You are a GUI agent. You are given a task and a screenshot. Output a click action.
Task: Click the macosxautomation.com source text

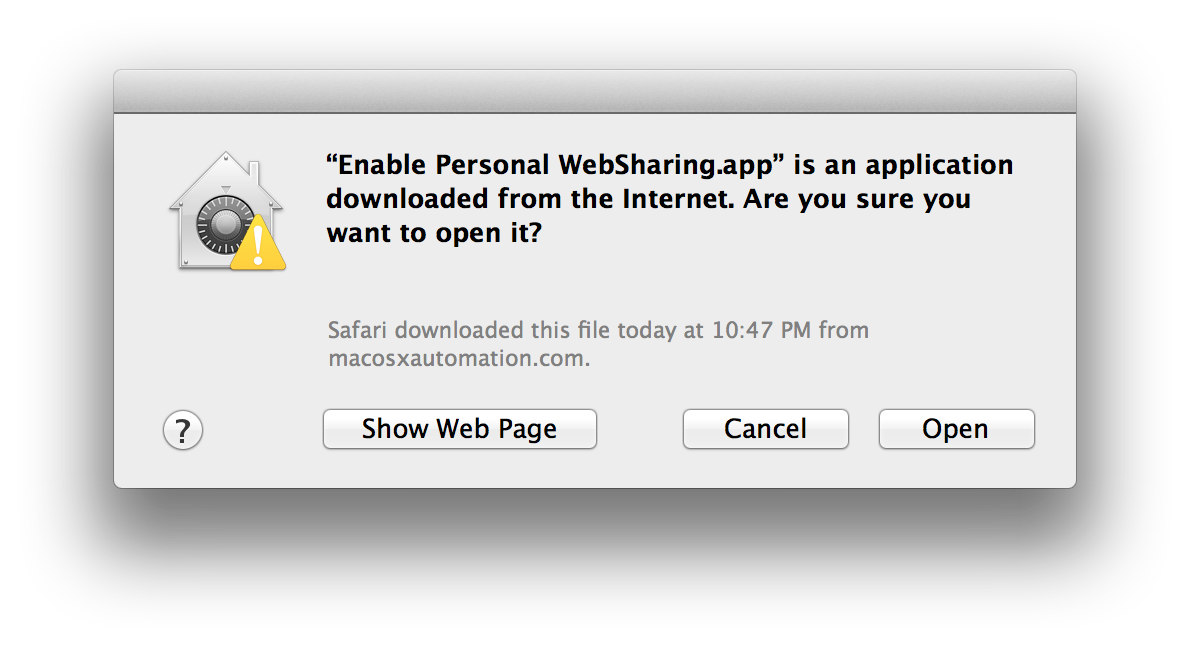pyautogui.click(x=458, y=358)
